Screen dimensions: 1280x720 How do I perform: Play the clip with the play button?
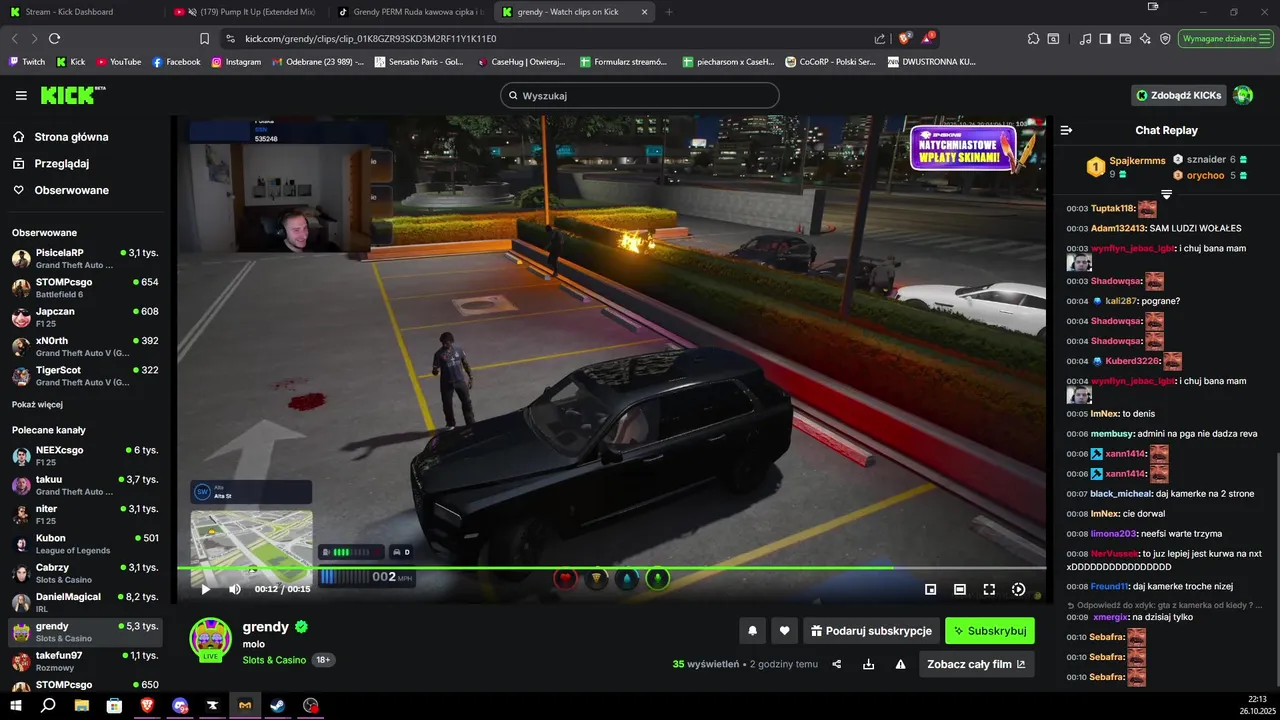click(x=206, y=589)
